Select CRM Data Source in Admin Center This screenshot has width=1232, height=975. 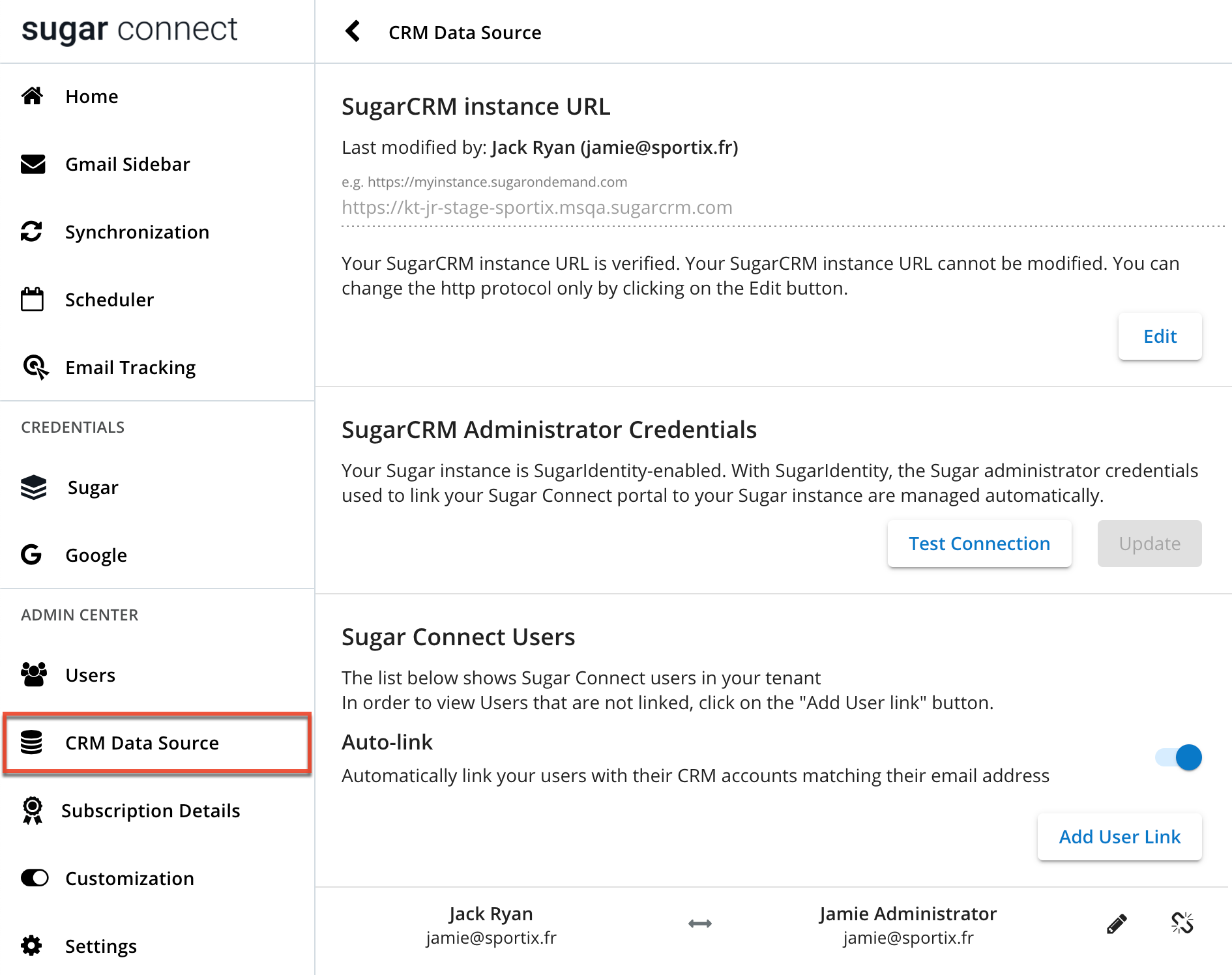click(142, 743)
